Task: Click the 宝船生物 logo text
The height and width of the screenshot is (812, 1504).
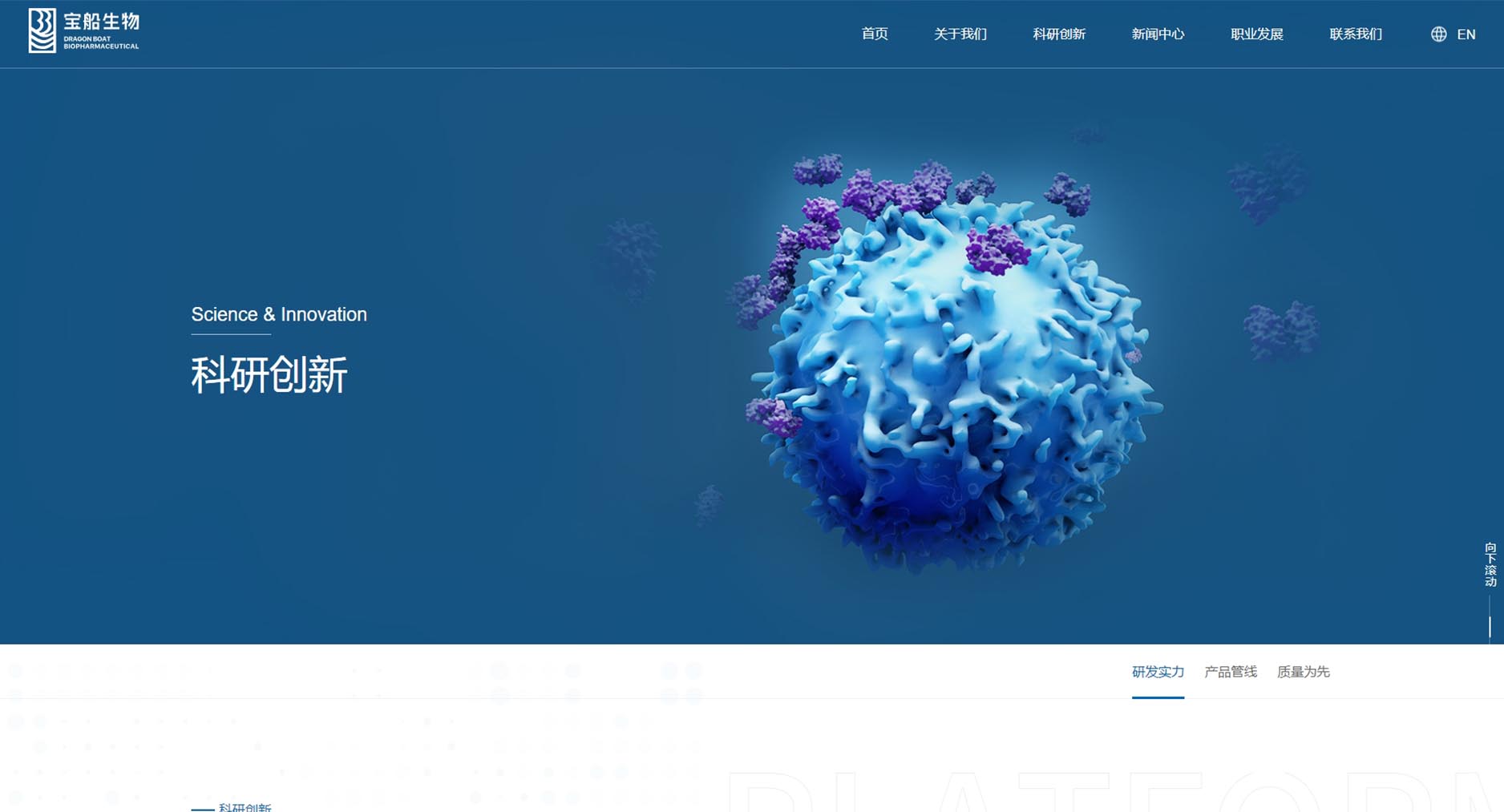Action: click(x=101, y=22)
